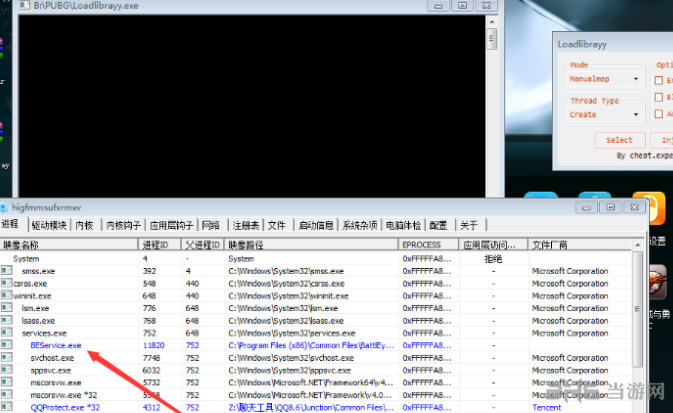Select the svchost.exe process name

tap(52, 358)
